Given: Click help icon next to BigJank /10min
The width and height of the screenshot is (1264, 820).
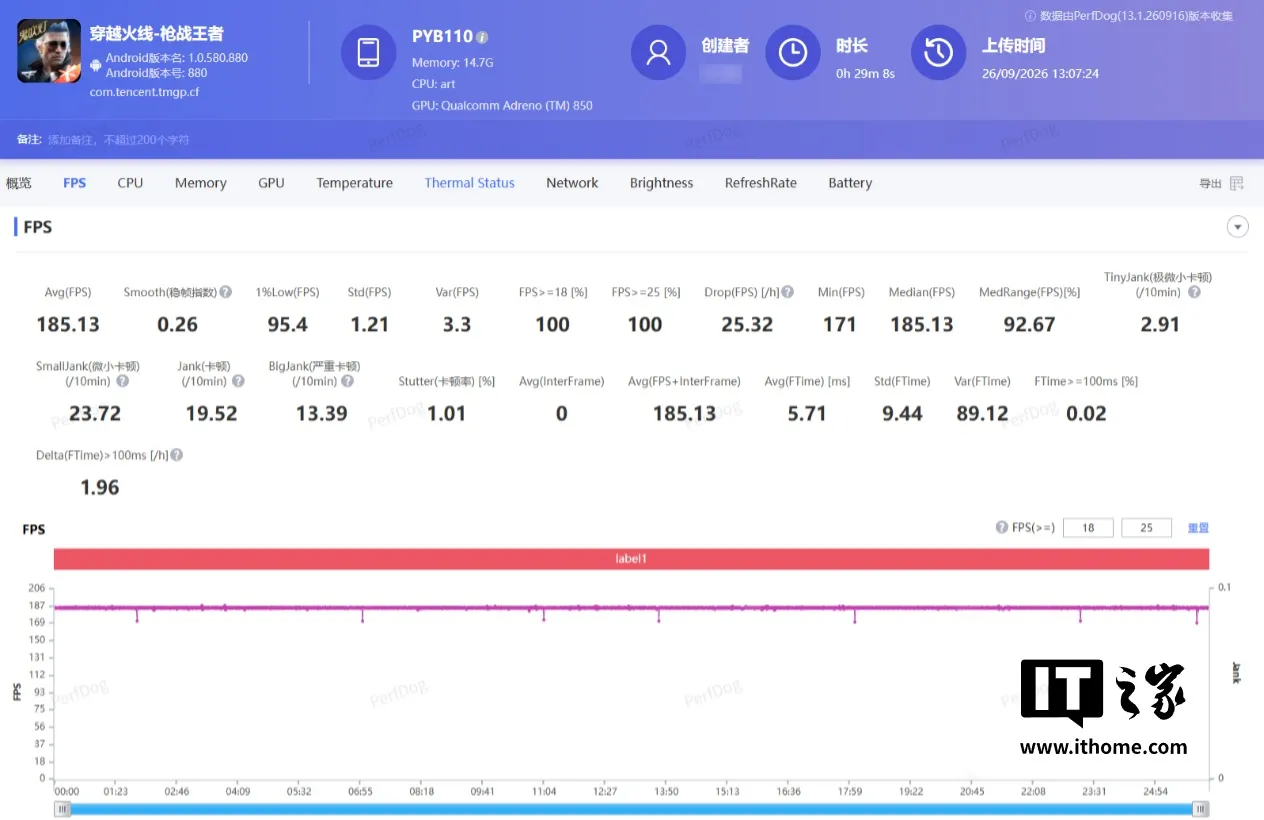Looking at the screenshot, I should tap(347, 381).
